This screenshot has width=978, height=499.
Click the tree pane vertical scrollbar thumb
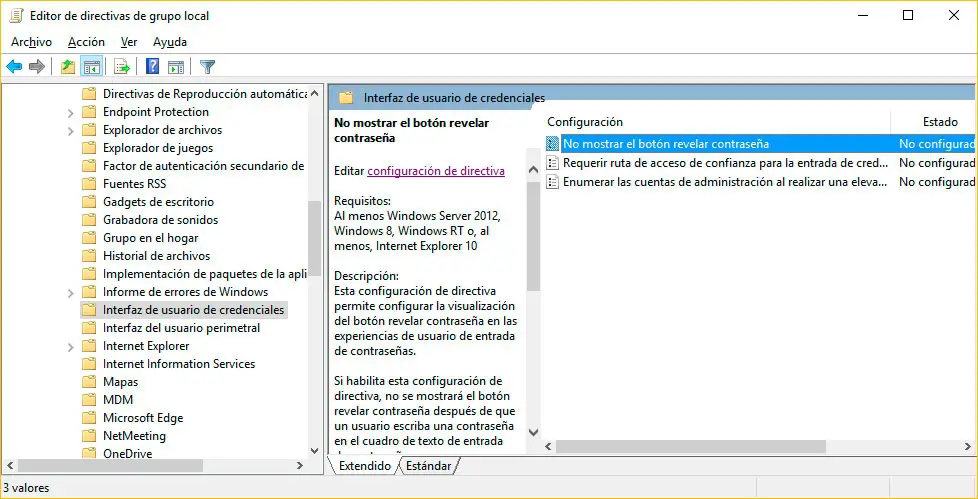(315, 236)
